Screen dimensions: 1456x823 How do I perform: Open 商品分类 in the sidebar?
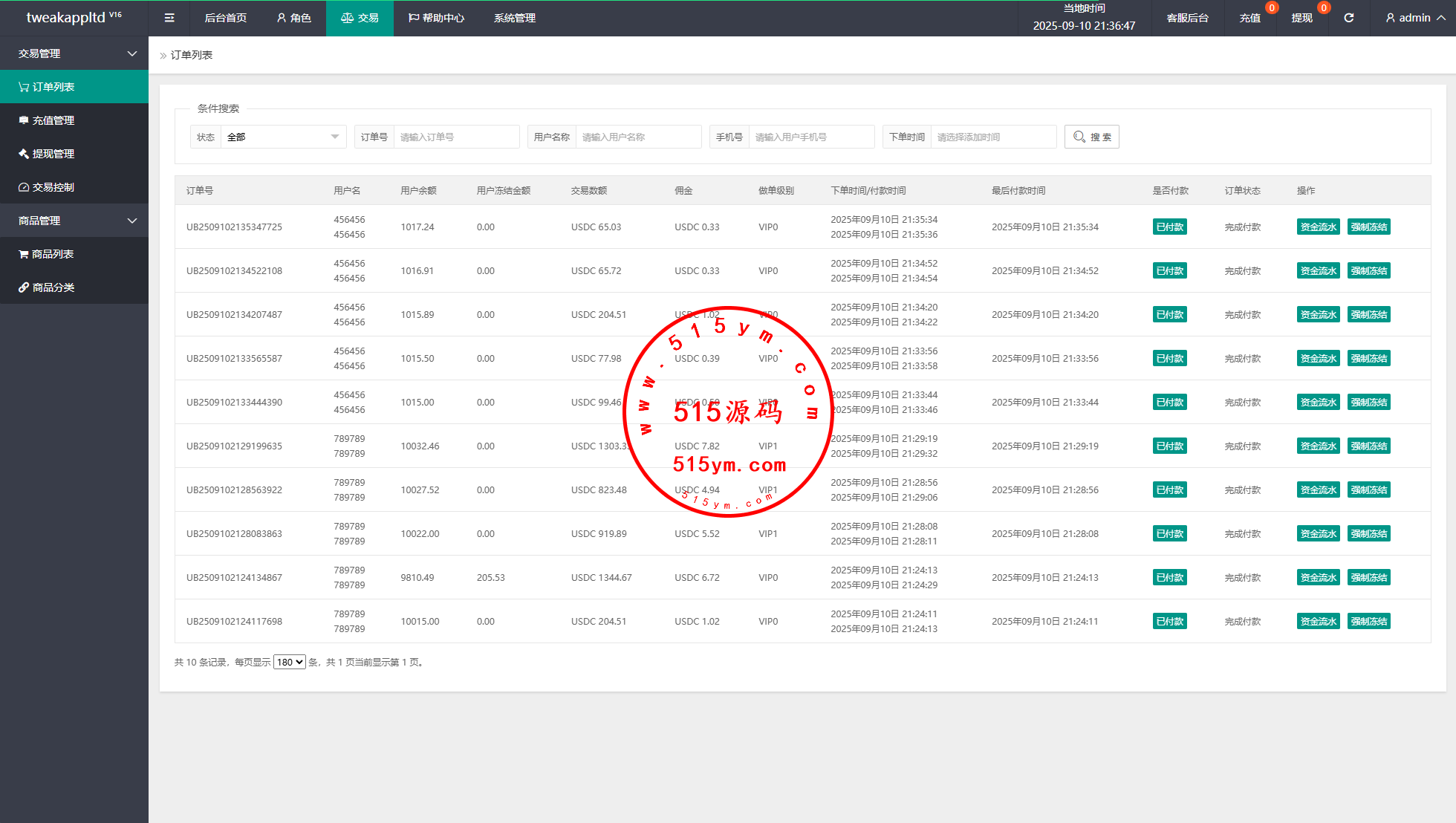pyautogui.click(x=53, y=287)
